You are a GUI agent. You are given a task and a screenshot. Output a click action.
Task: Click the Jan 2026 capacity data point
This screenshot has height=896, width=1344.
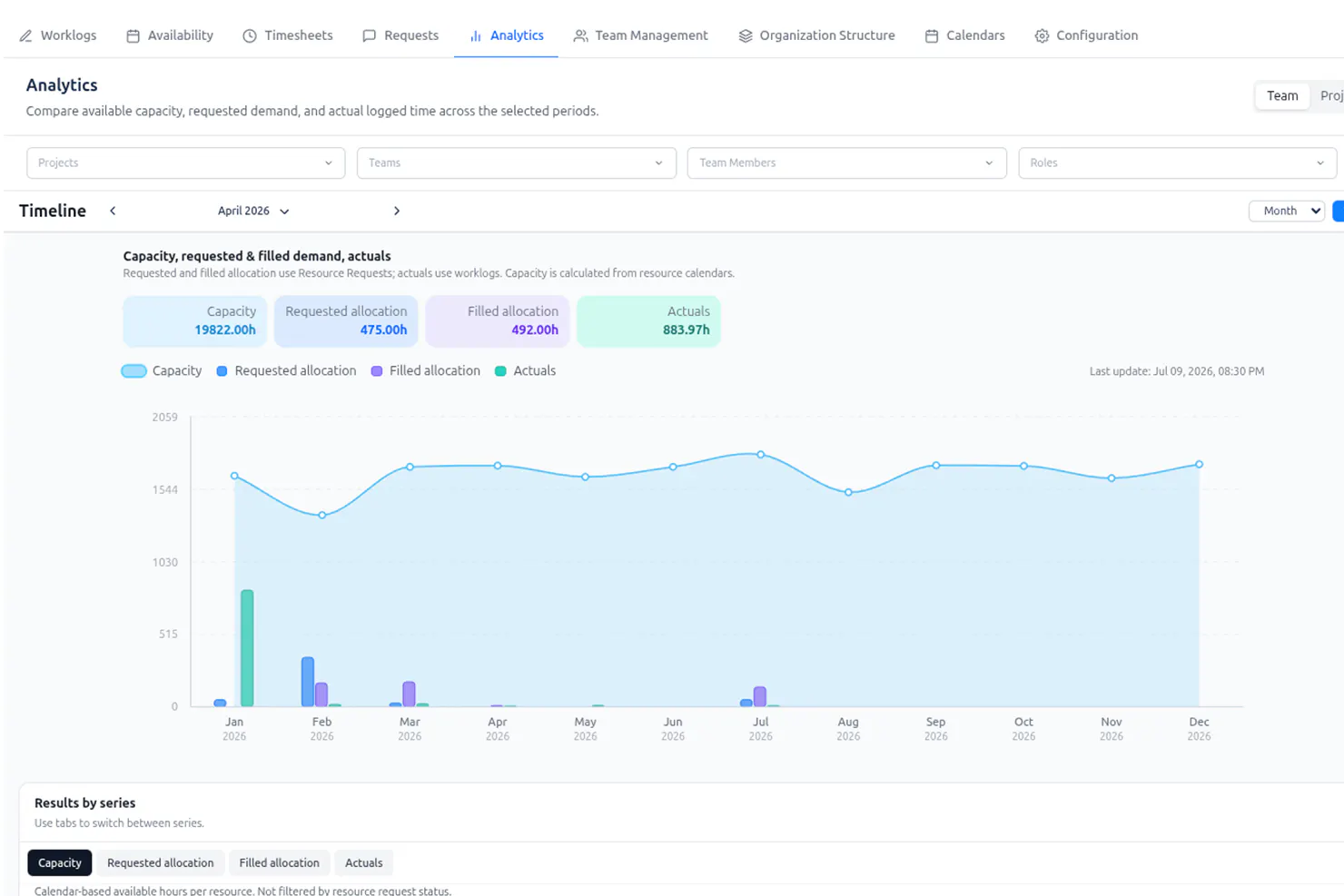point(234,476)
